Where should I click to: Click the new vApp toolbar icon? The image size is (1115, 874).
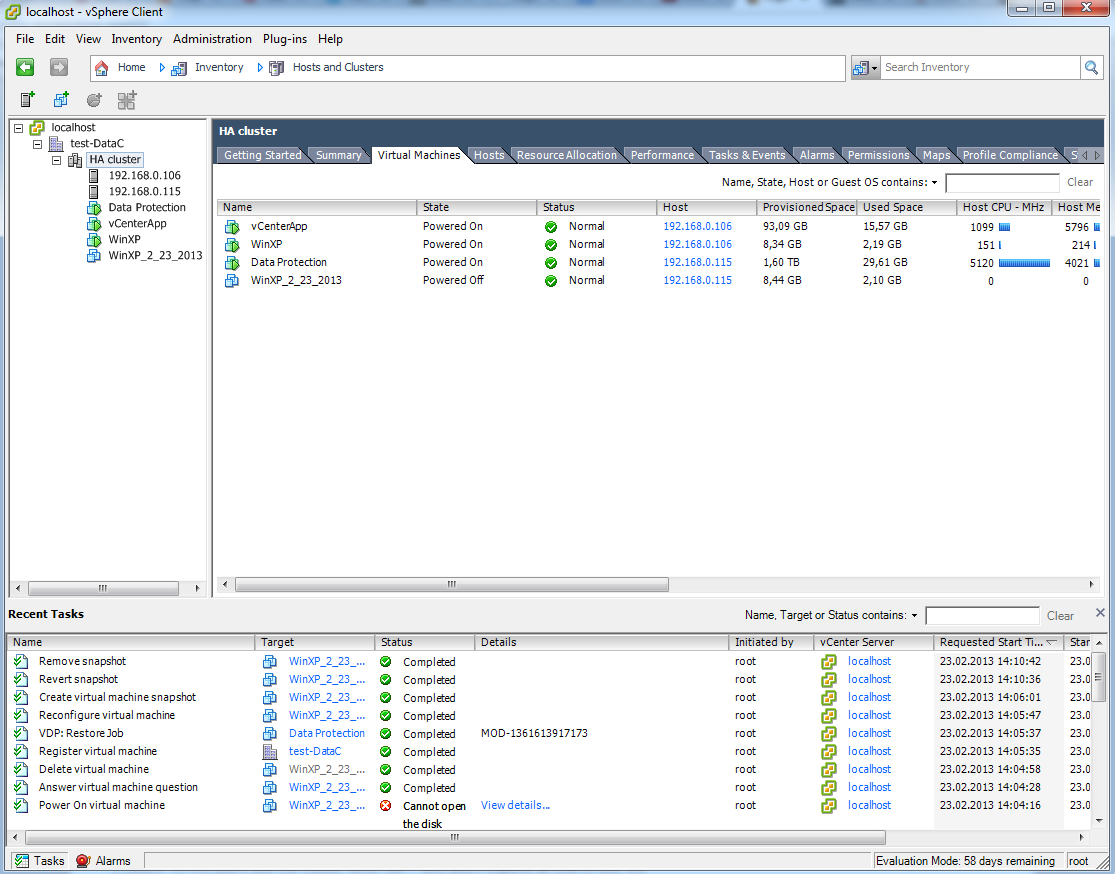click(x=127, y=100)
